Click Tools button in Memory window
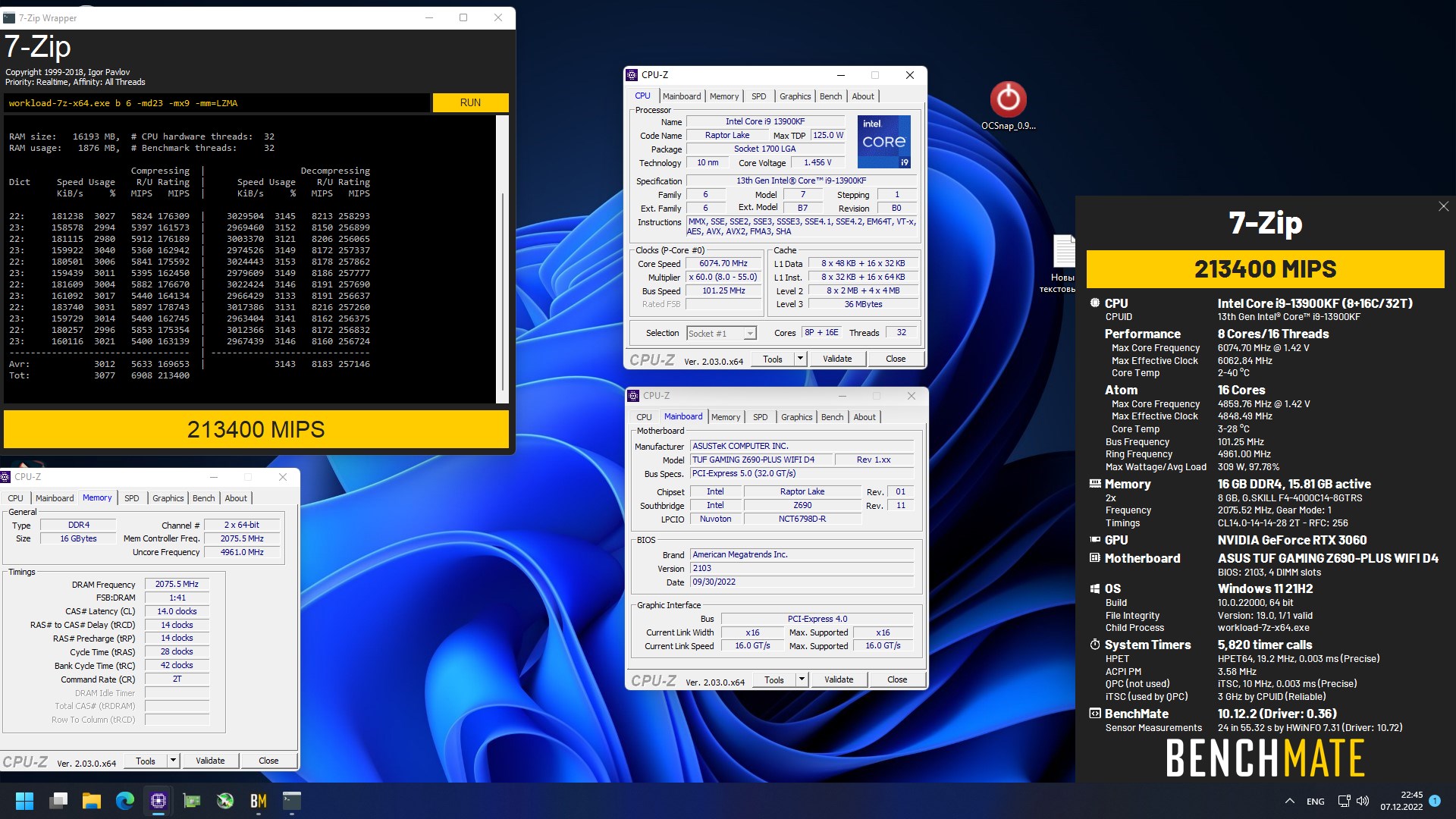The image size is (1456, 819). [x=145, y=761]
